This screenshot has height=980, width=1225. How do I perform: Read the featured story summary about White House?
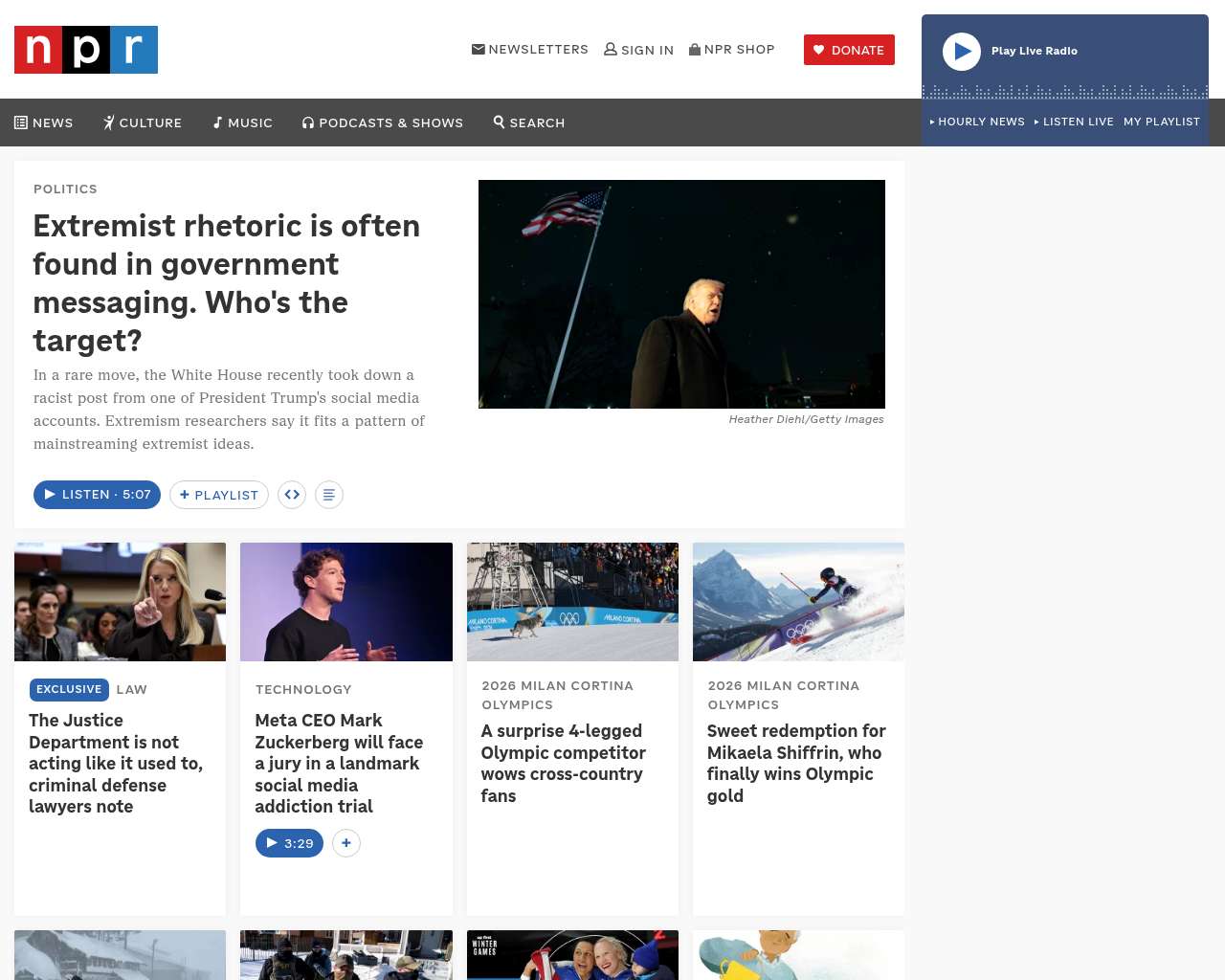[230, 410]
